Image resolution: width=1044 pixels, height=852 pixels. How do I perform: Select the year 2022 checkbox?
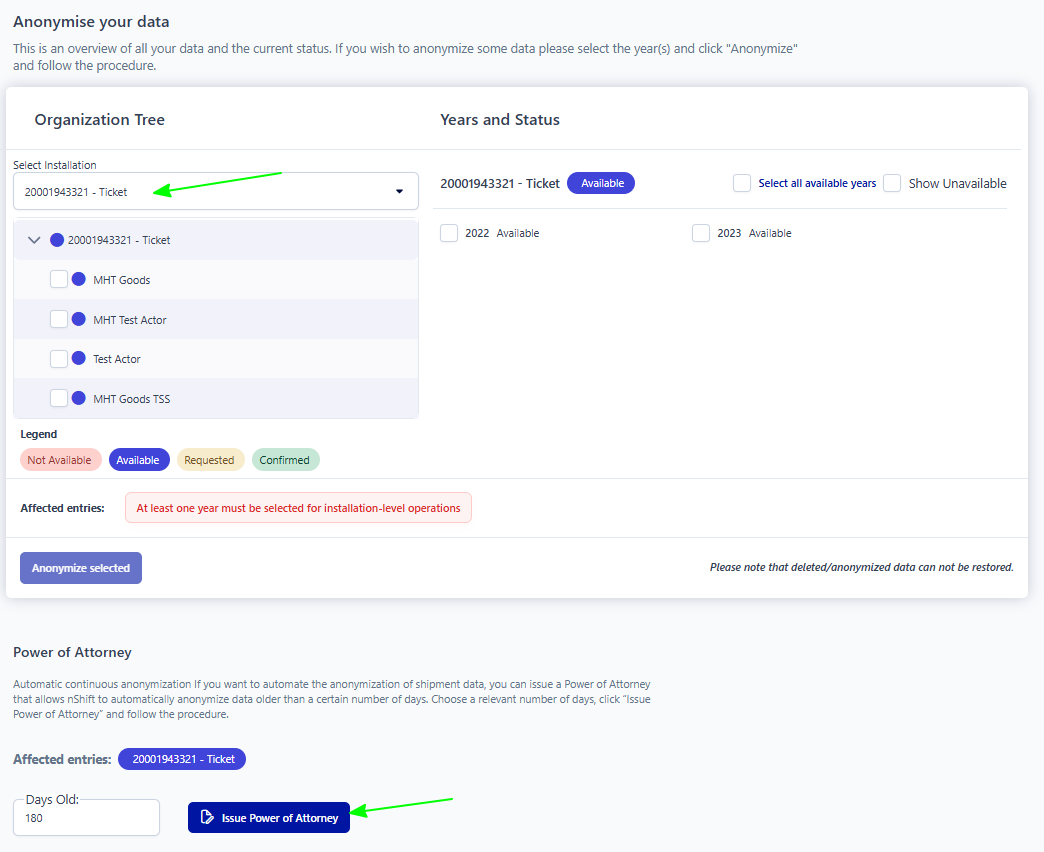449,233
